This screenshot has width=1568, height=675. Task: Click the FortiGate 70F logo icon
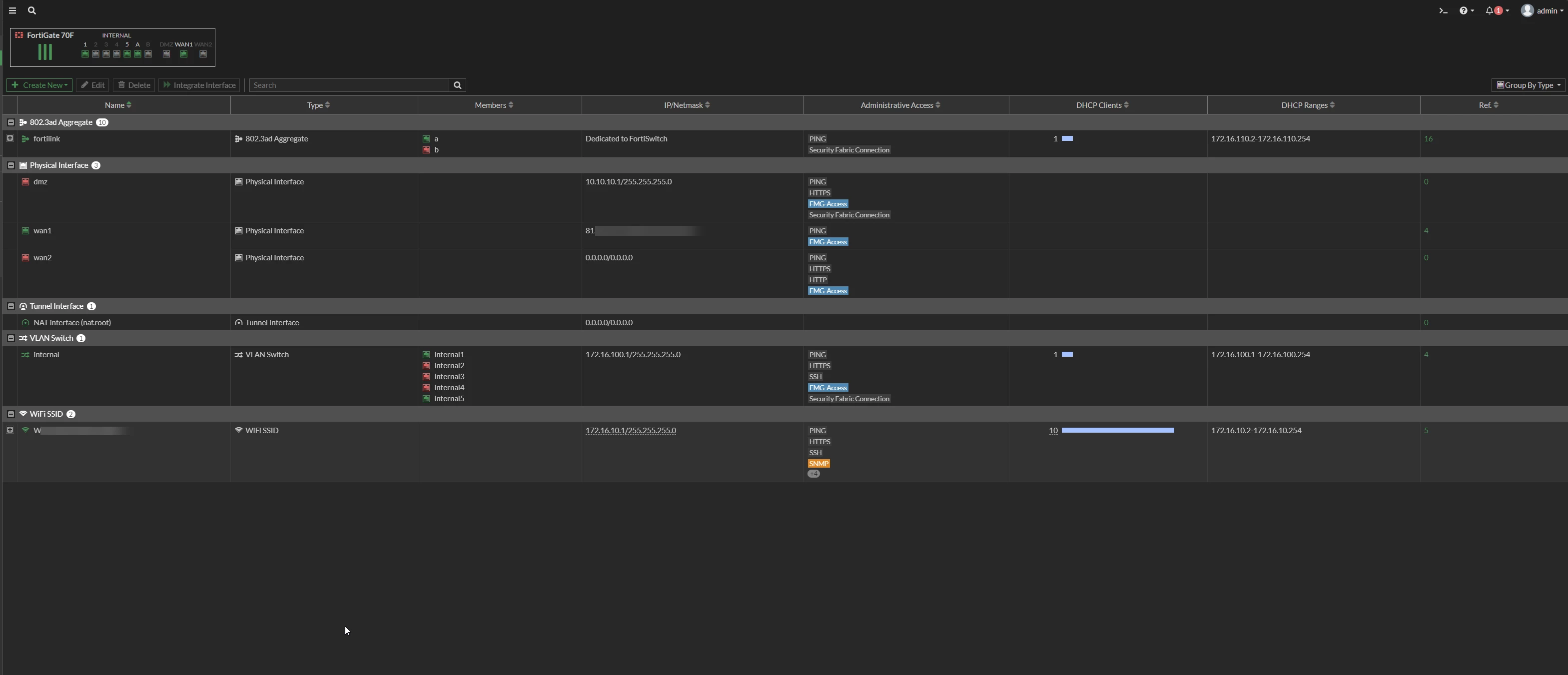tap(19, 35)
